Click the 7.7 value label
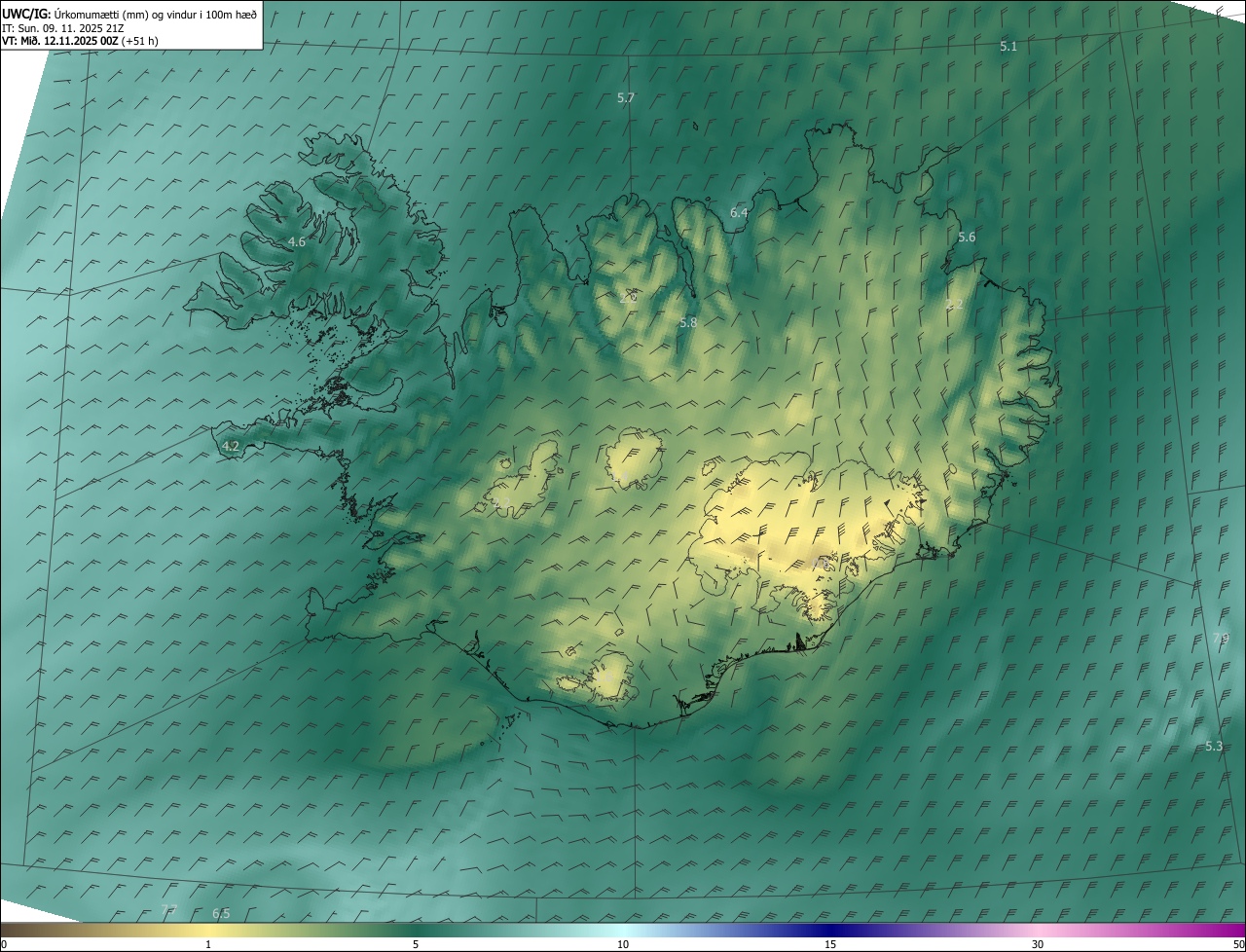The height and width of the screenshot is (952, 1246). point(169,910)
